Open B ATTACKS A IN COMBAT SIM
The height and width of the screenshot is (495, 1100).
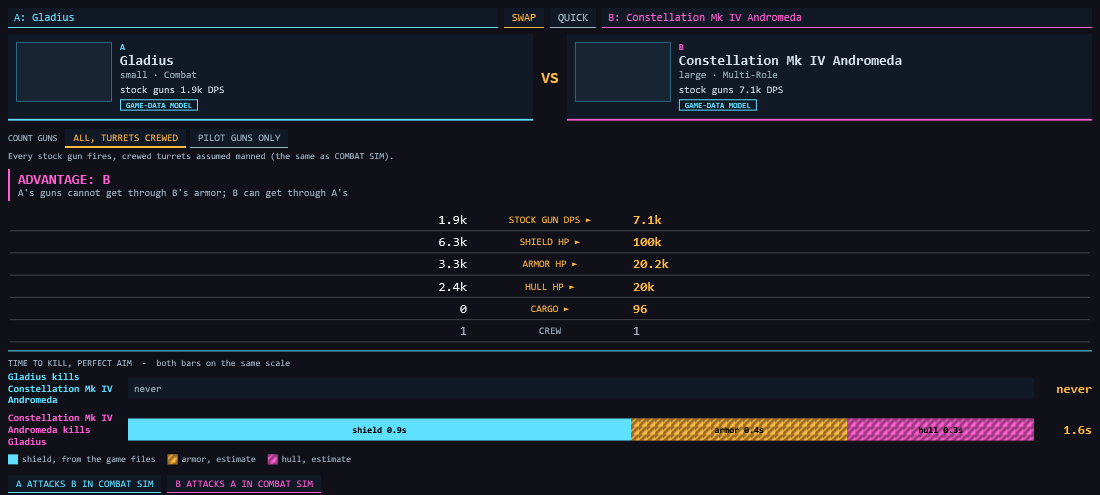coord(244,484)
